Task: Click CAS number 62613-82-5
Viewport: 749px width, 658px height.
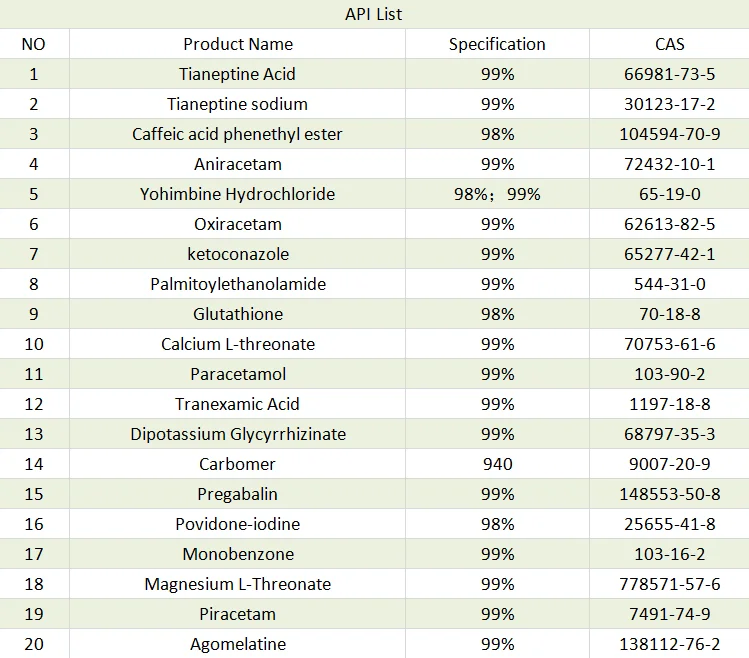Action: pyautogui.click(x=669, y=224)
